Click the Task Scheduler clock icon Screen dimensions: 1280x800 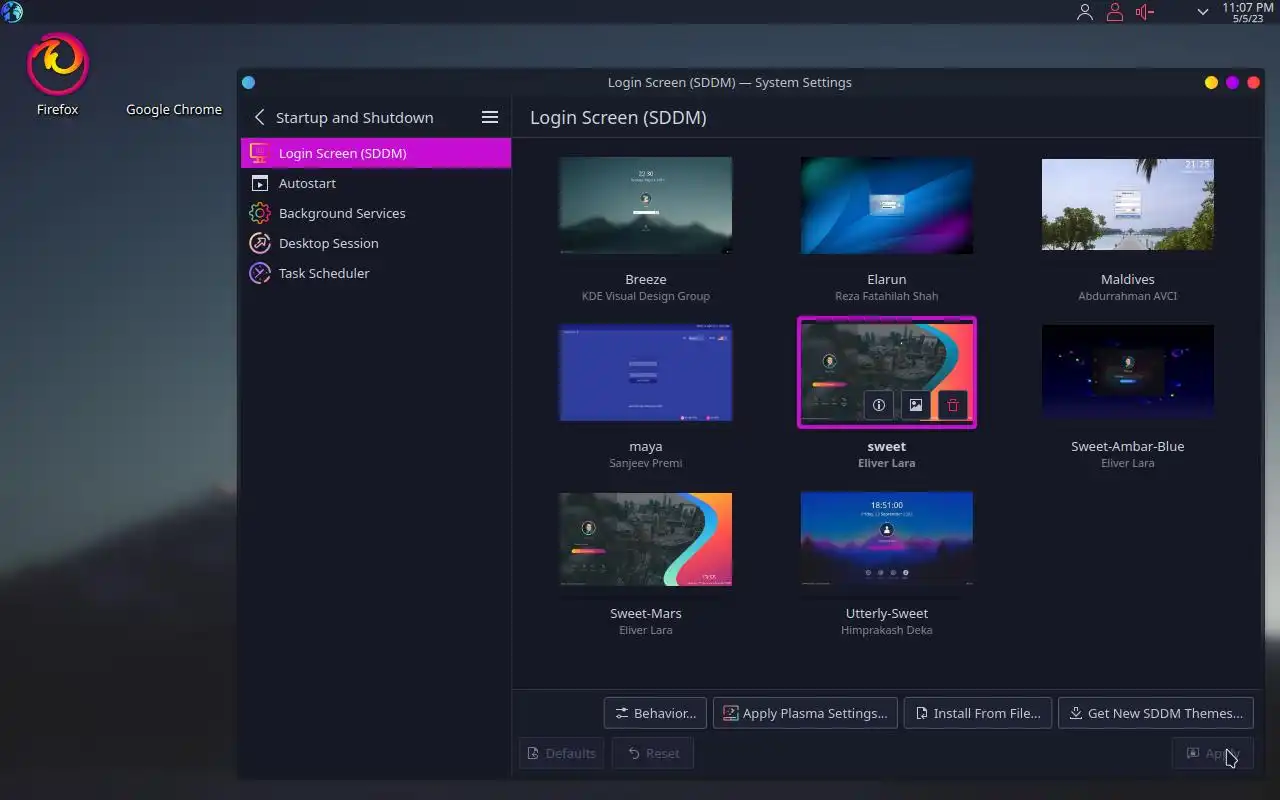[260, 273]
